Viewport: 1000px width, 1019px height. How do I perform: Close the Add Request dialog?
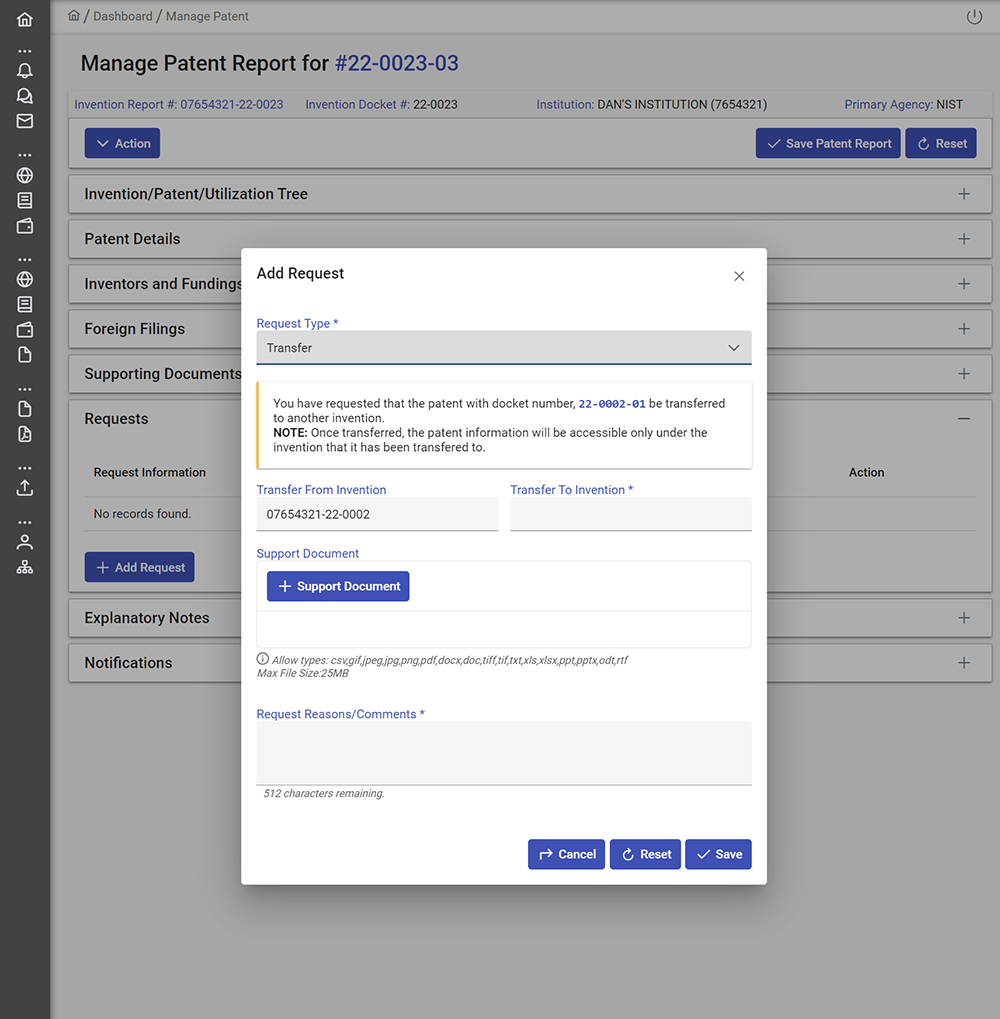(739, 276)
